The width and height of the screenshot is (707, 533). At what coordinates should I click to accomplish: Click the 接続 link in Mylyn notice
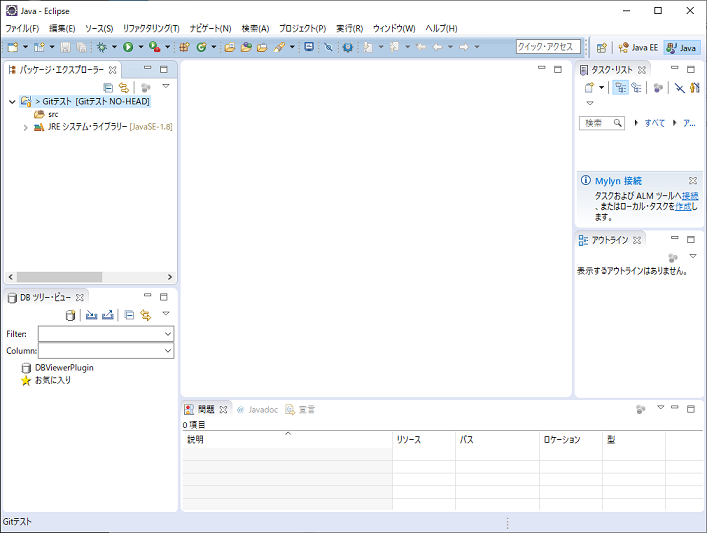tap(690, 196)
